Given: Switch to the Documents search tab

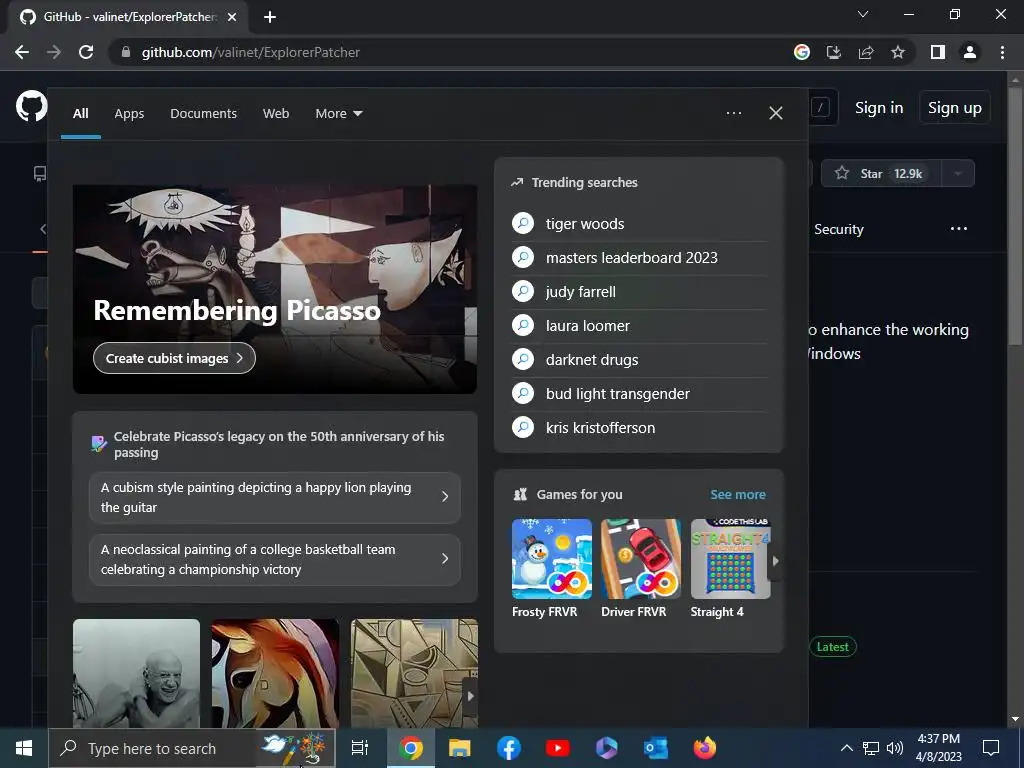Looking at the screenshot, I should pos(204,114).
